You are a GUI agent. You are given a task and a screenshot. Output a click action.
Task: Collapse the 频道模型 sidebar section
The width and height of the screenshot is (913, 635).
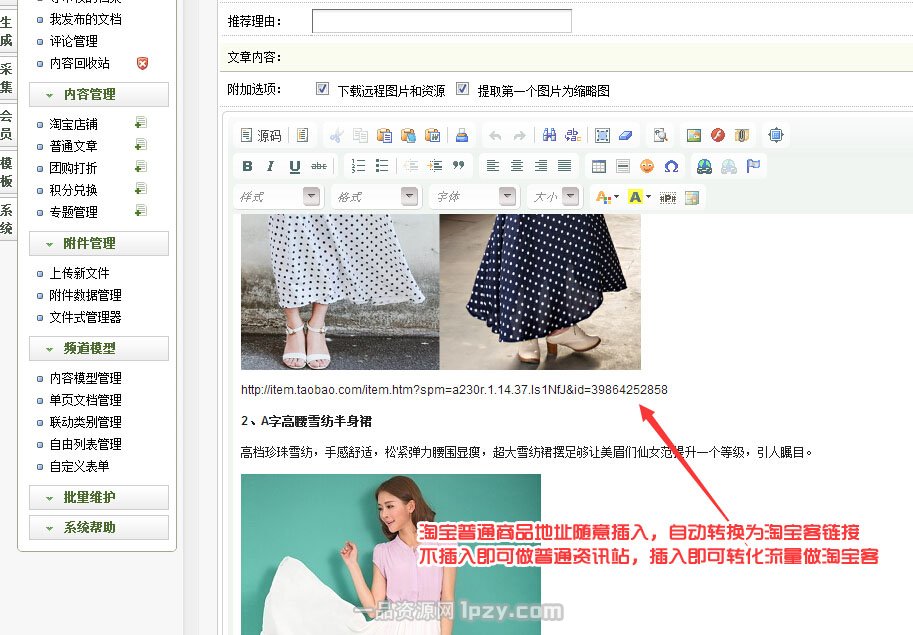click(x=99, y=348)
